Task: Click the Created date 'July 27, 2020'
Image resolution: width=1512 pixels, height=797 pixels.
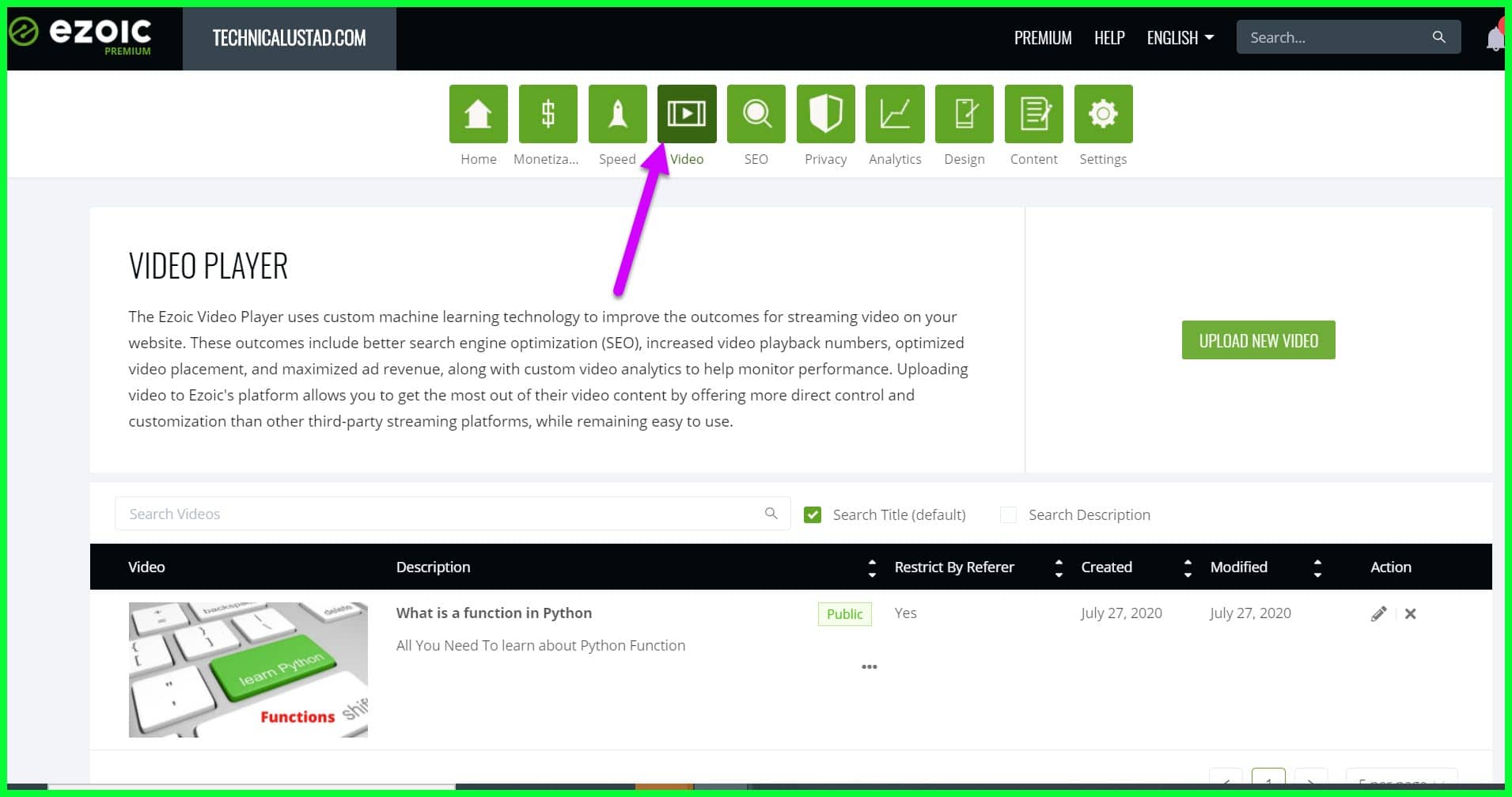Action: coord(1121,613)
